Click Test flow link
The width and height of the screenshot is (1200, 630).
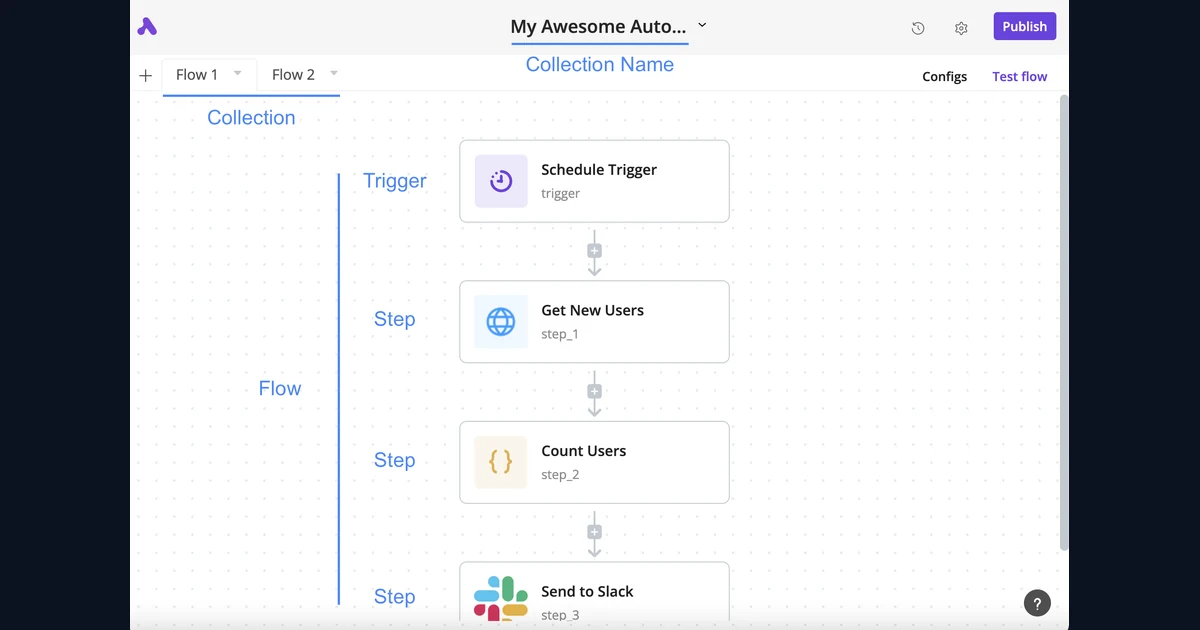coord(1020,76)
